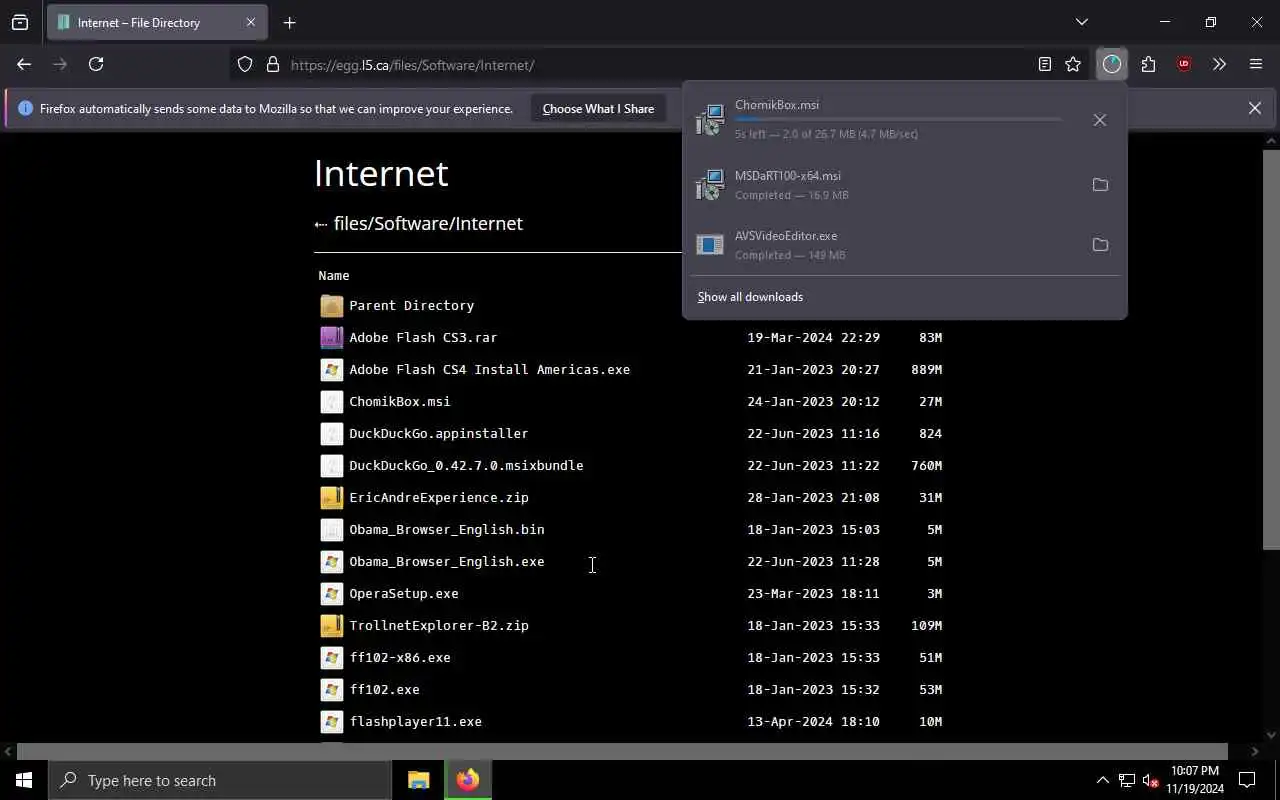Screen dimensions: 1280x800
Task: Show MSDaRT100-x64.msi in folder
Action: coord(1100,185)
